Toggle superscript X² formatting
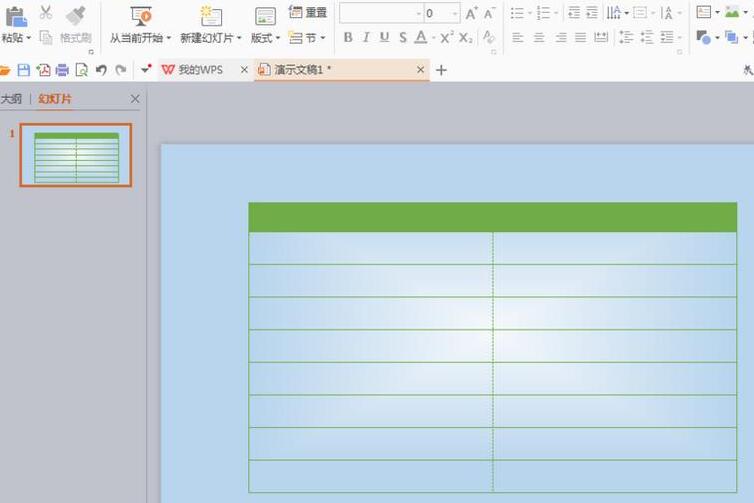This screenshot has width=754, height=503. pyautogui.click(x=447, y=37)
